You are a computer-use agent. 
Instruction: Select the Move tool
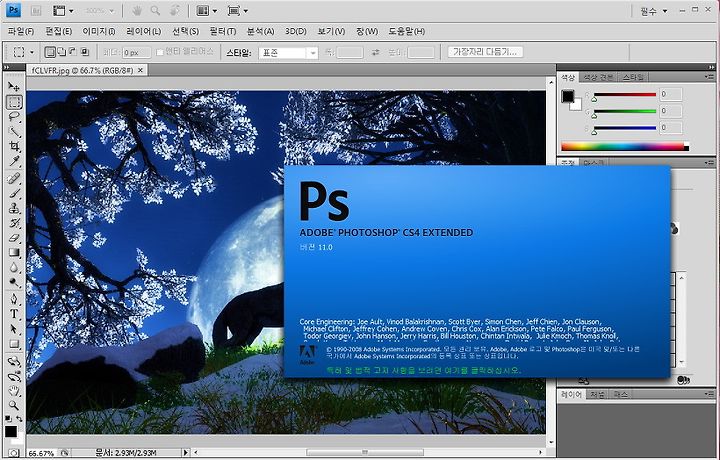14,86
